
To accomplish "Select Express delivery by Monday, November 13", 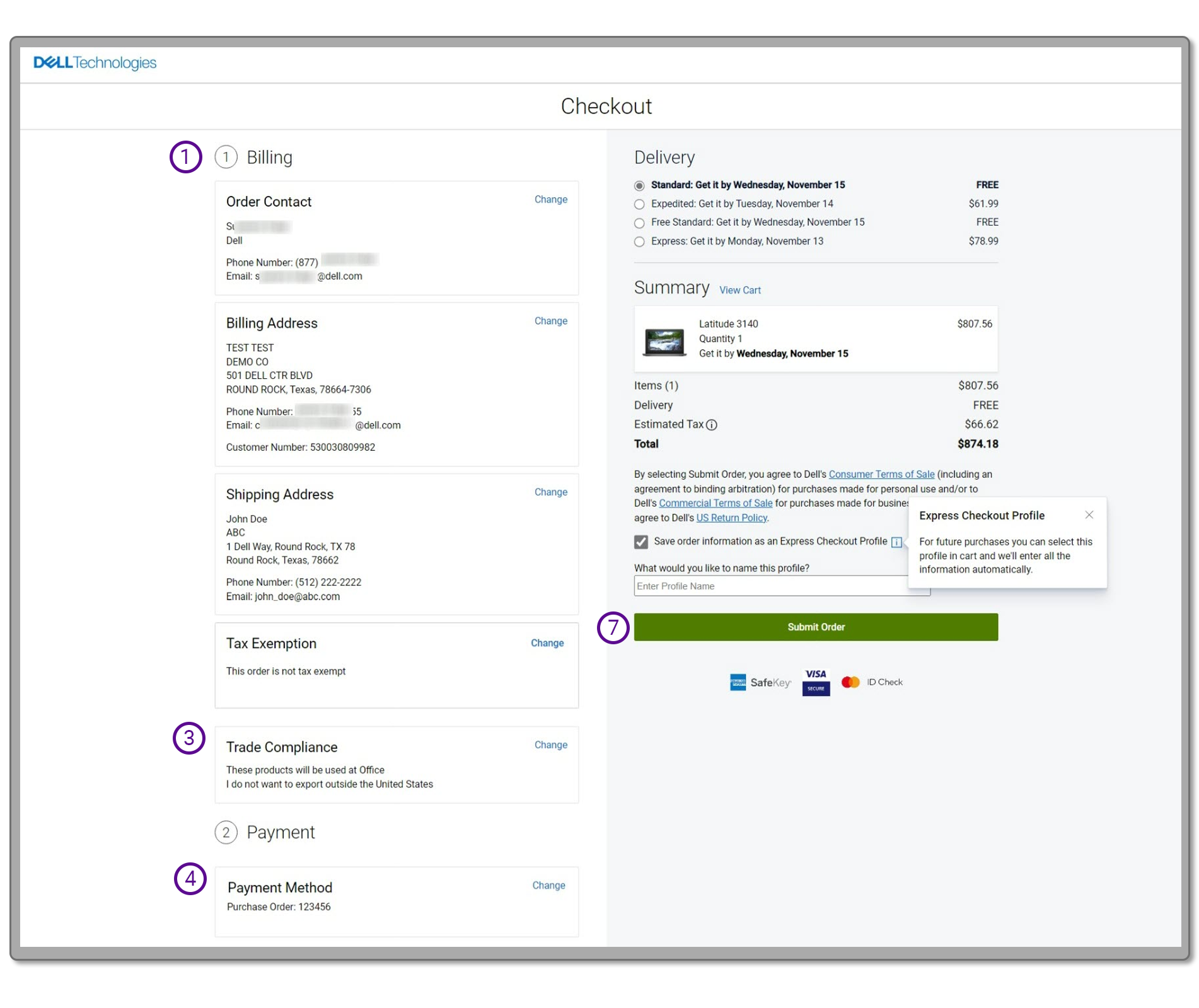I will pos(639,241).
